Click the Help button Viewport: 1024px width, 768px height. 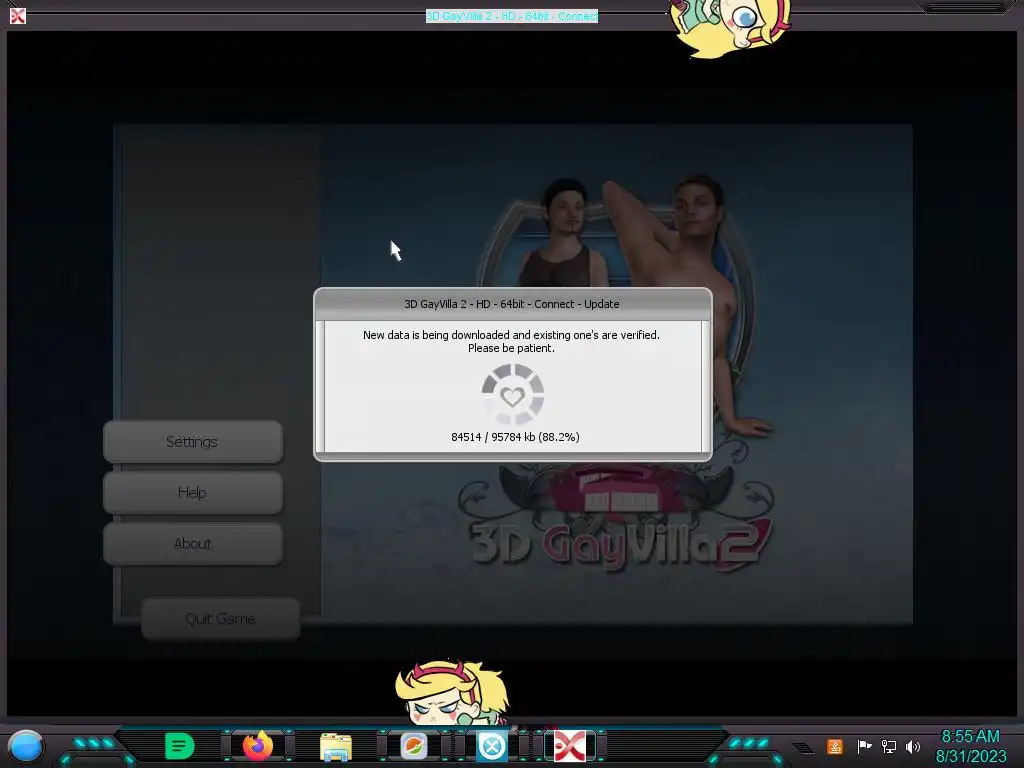pyautogui.click(x=193, y=493)
